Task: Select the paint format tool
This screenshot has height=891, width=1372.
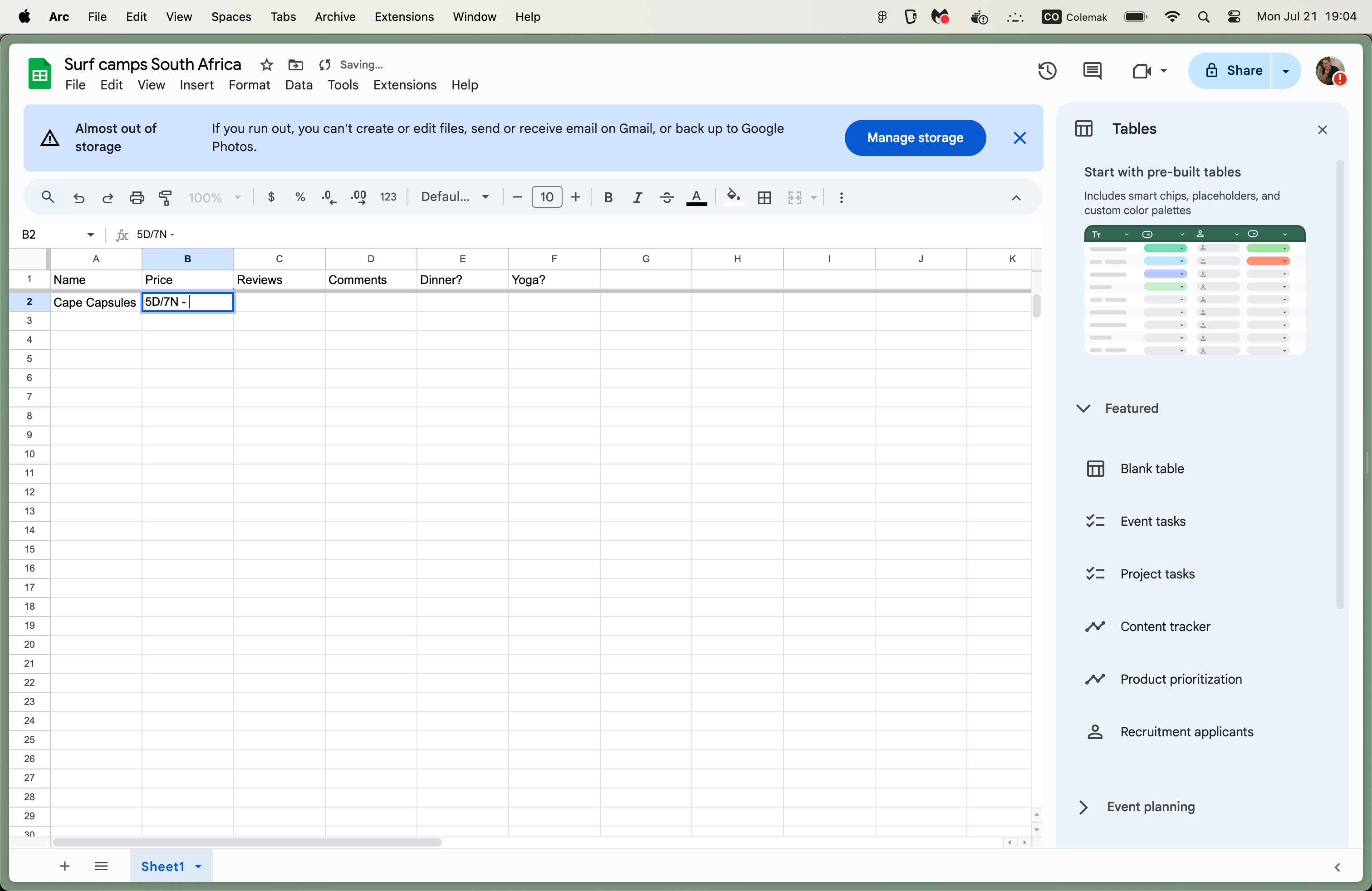Action: pos(166,198)
